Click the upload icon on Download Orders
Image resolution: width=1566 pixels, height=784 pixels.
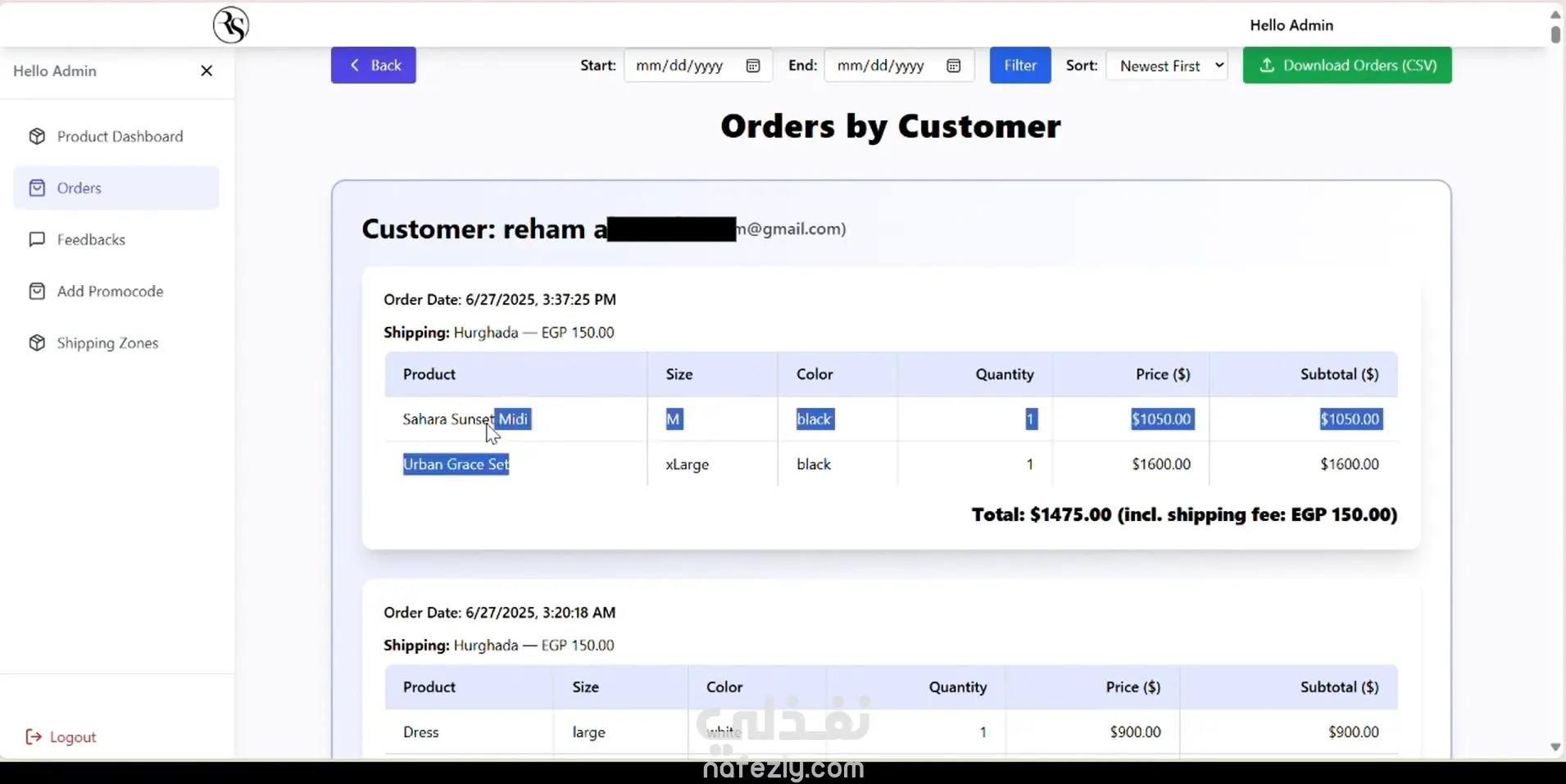(x=1267, y=66)
